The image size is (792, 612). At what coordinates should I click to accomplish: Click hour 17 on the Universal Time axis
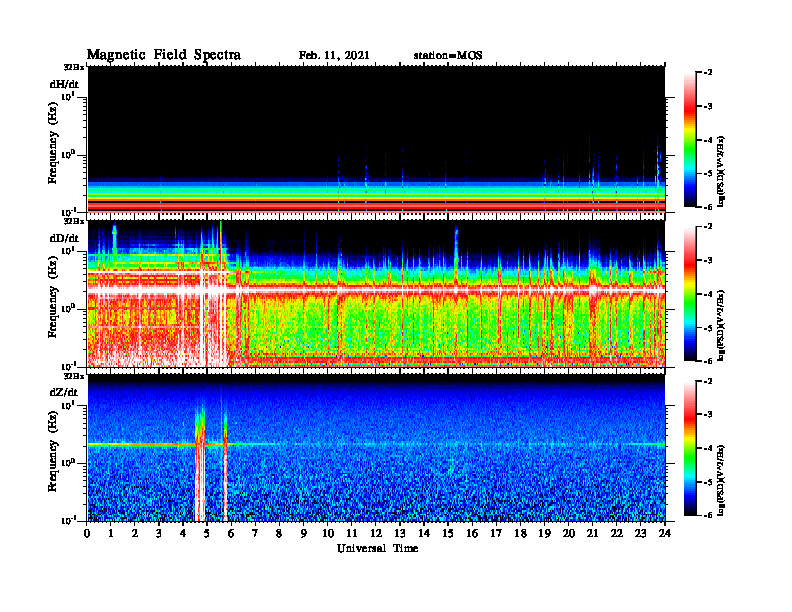[496, 533]
